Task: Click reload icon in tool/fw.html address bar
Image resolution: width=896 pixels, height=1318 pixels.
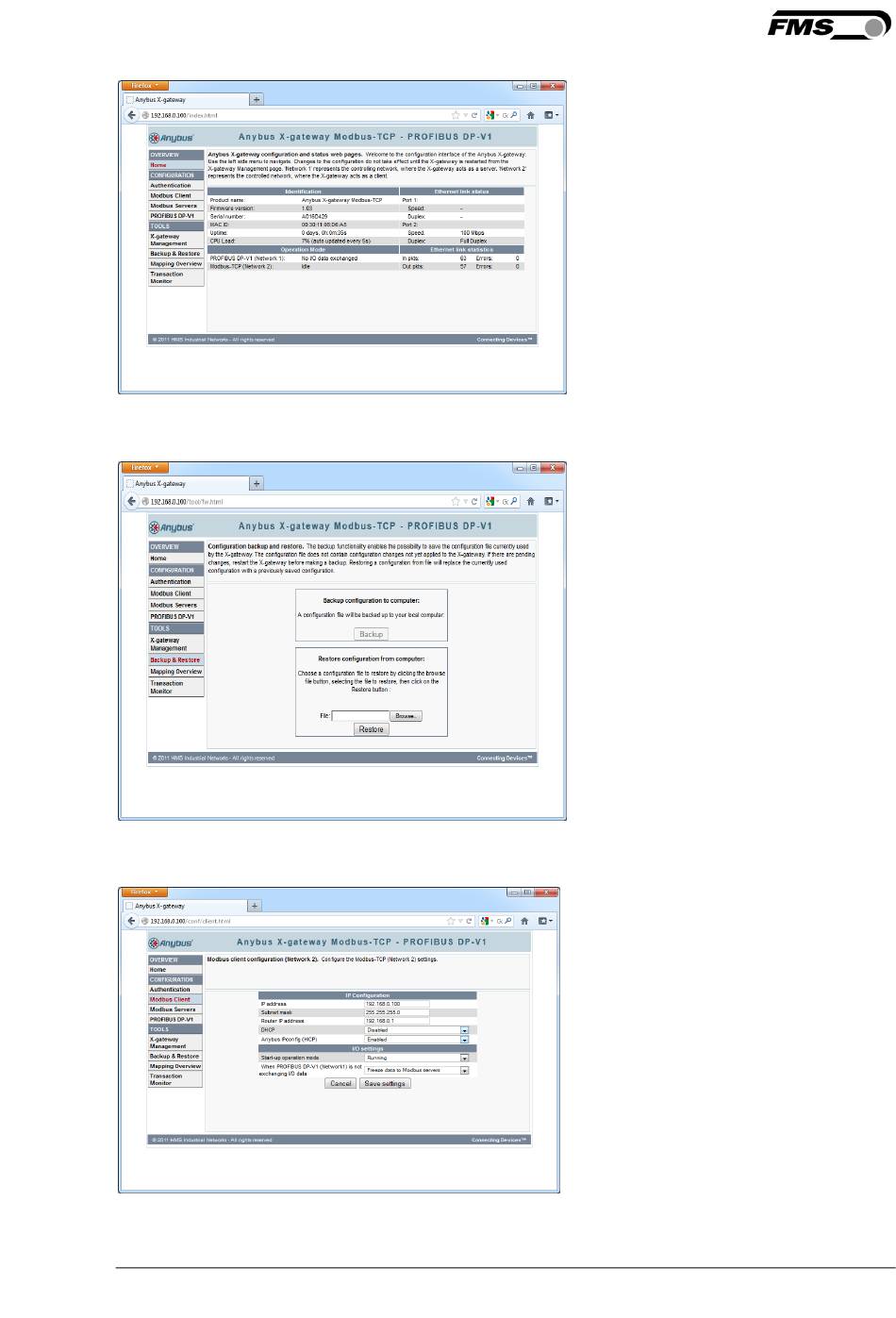Action: click(x=474, y=501)
